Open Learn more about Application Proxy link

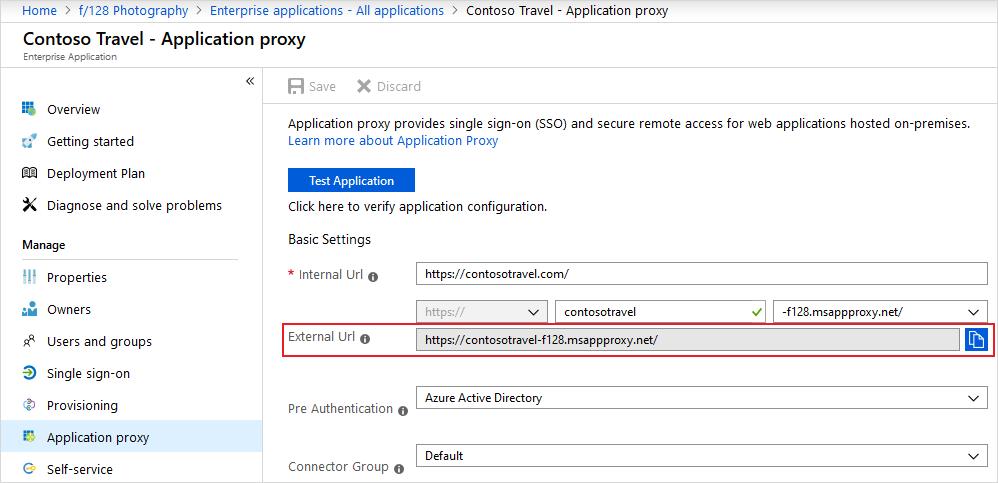393,141
